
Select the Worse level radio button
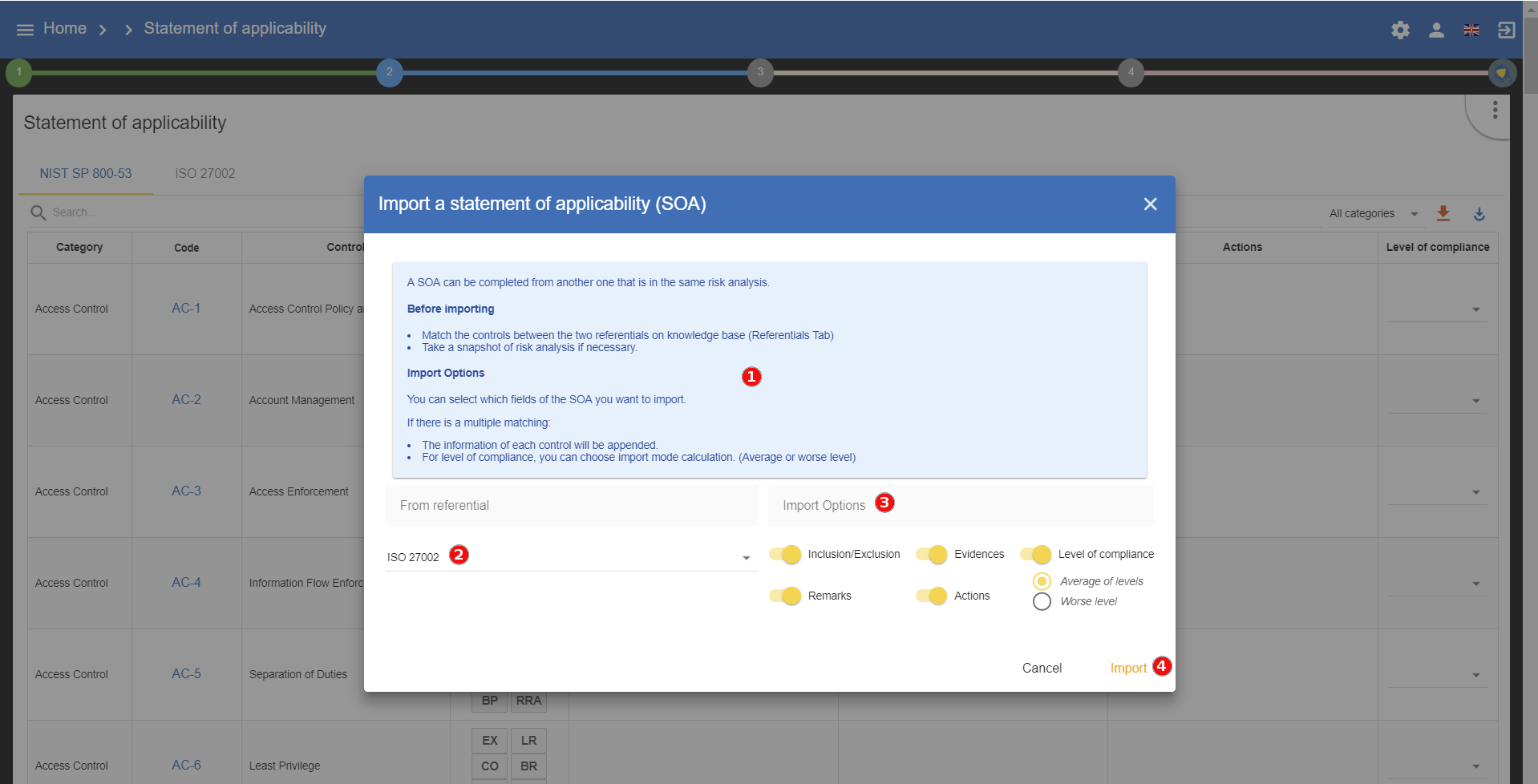(x=1042, y=602)
